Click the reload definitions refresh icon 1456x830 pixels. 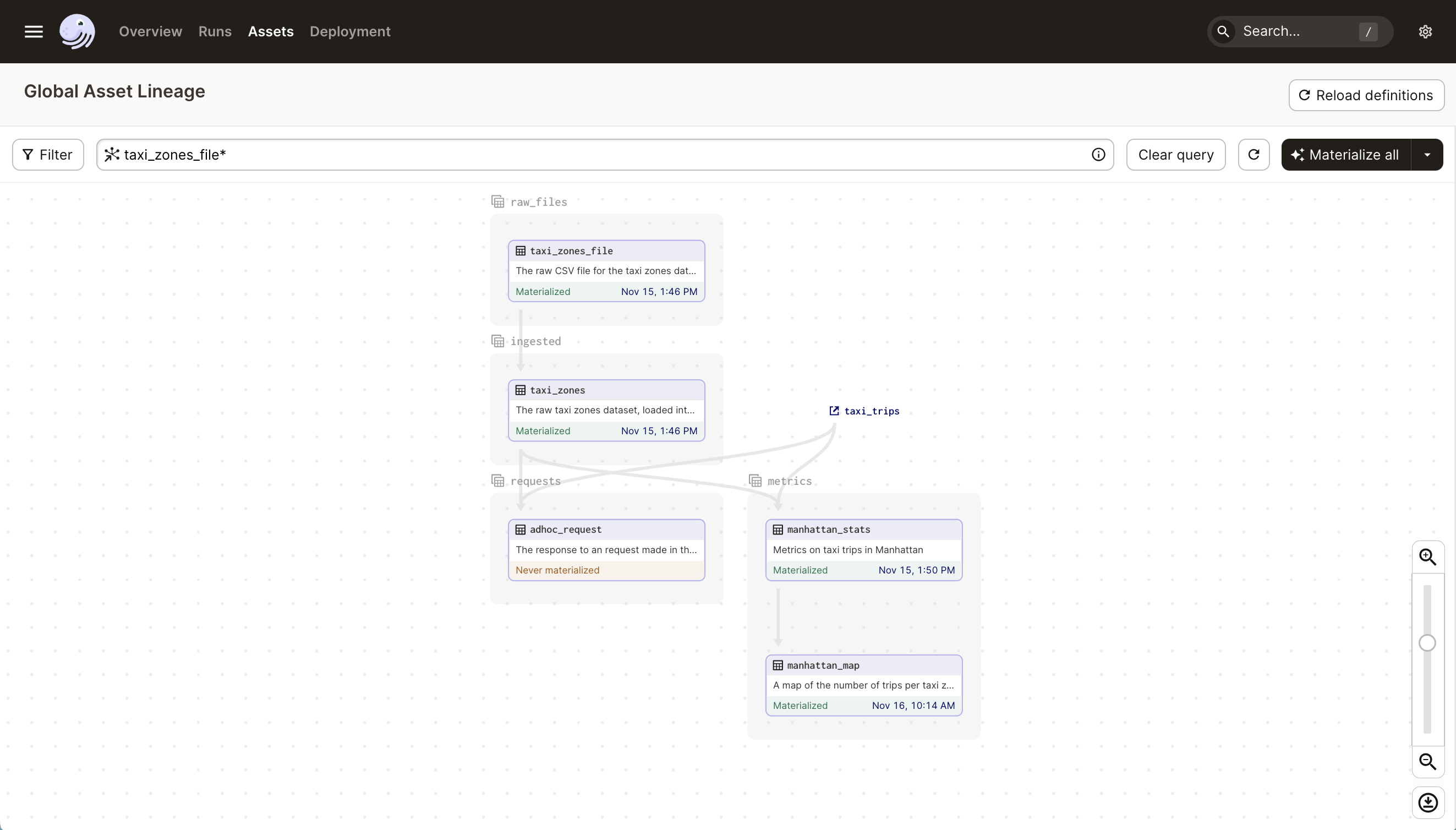(1305, 95)
